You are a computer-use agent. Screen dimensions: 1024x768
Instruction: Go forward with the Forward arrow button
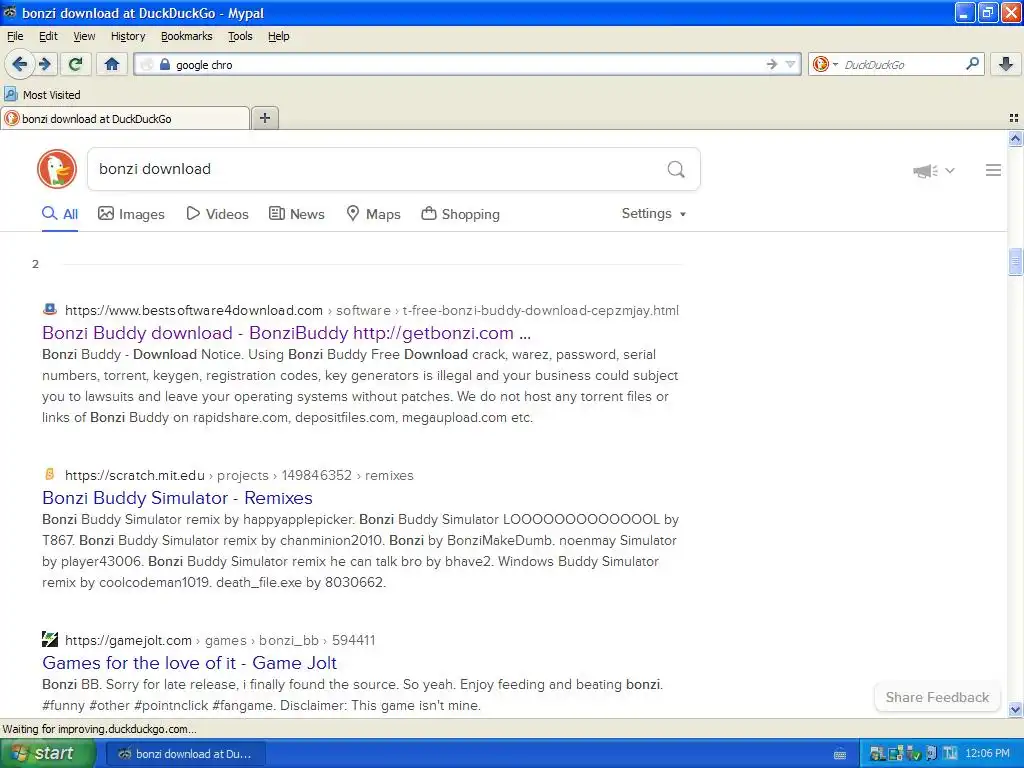[x=45, y=64]
